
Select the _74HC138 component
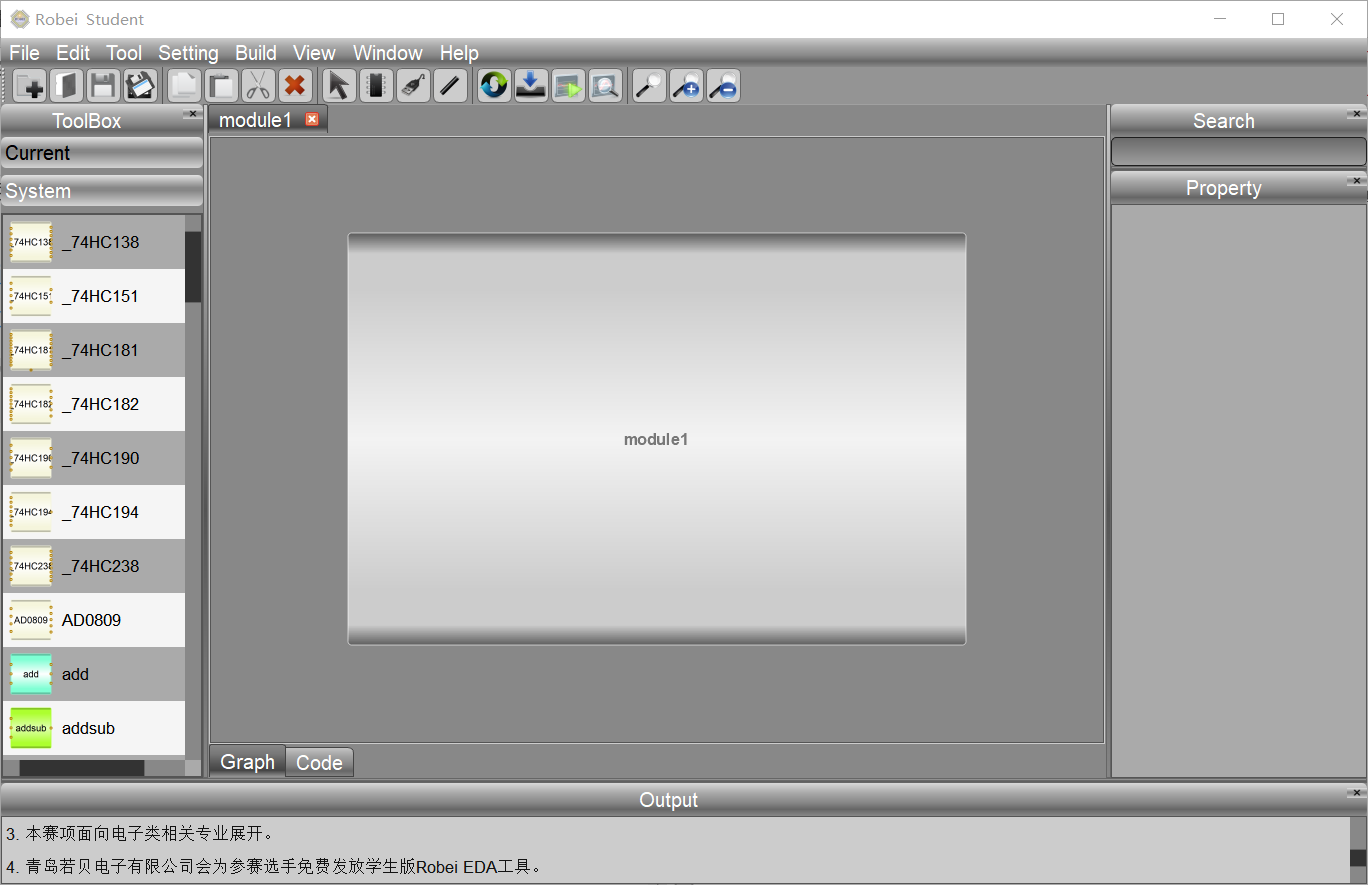tap(94, 242)
